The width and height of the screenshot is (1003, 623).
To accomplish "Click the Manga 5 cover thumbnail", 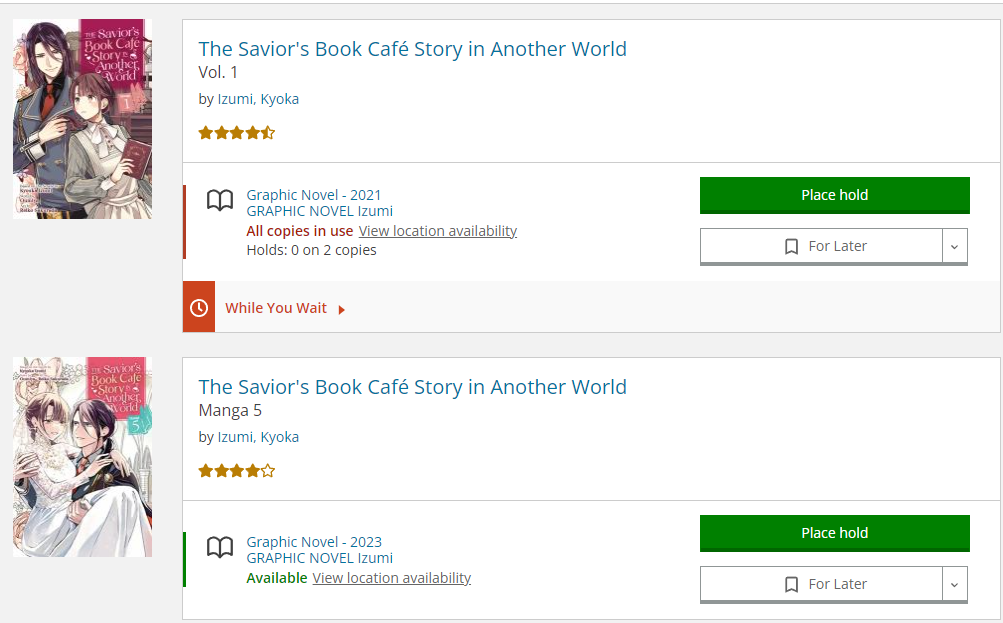I will (83, 456).
